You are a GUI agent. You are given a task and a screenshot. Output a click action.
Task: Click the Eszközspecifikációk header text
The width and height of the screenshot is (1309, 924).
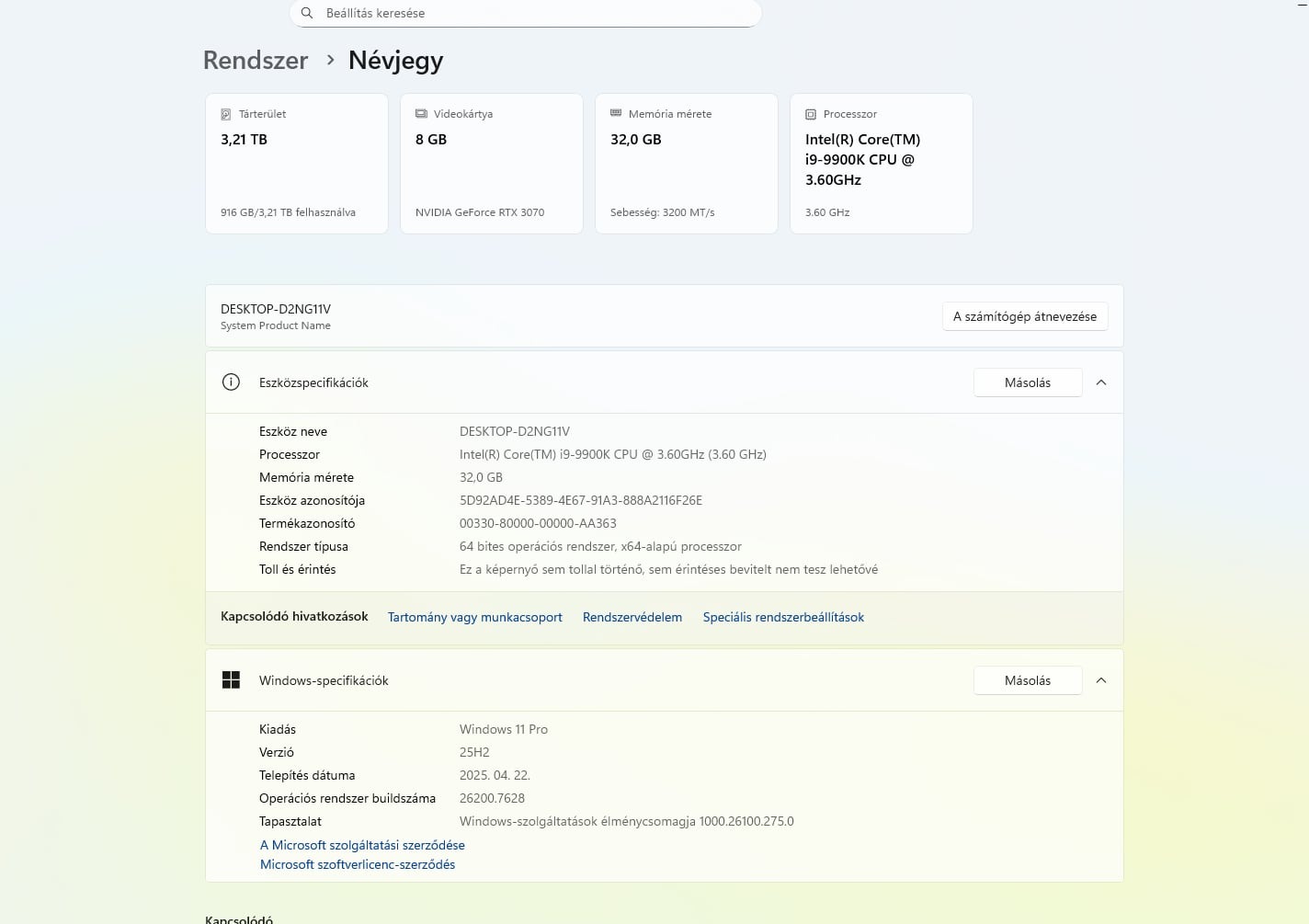(313, 382)
